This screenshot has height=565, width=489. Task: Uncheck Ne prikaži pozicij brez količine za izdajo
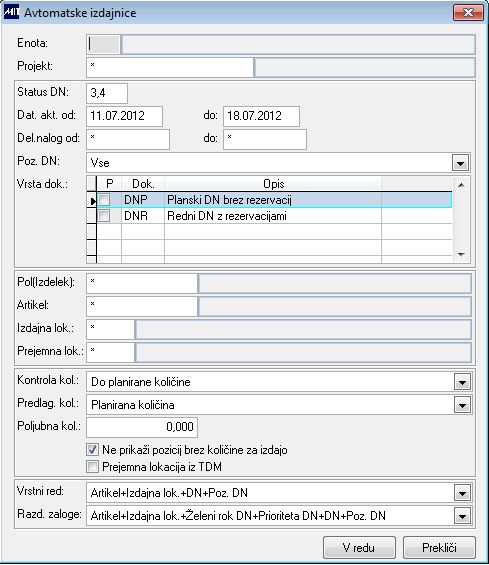pyautogui.click(x=92, y=449)
